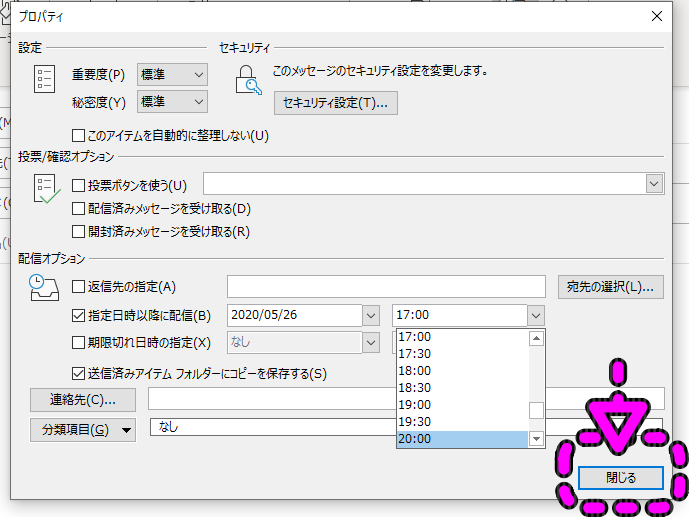Open セキュリティ設定 button
This screenshot has height=517, width=689.
(336, 103)
